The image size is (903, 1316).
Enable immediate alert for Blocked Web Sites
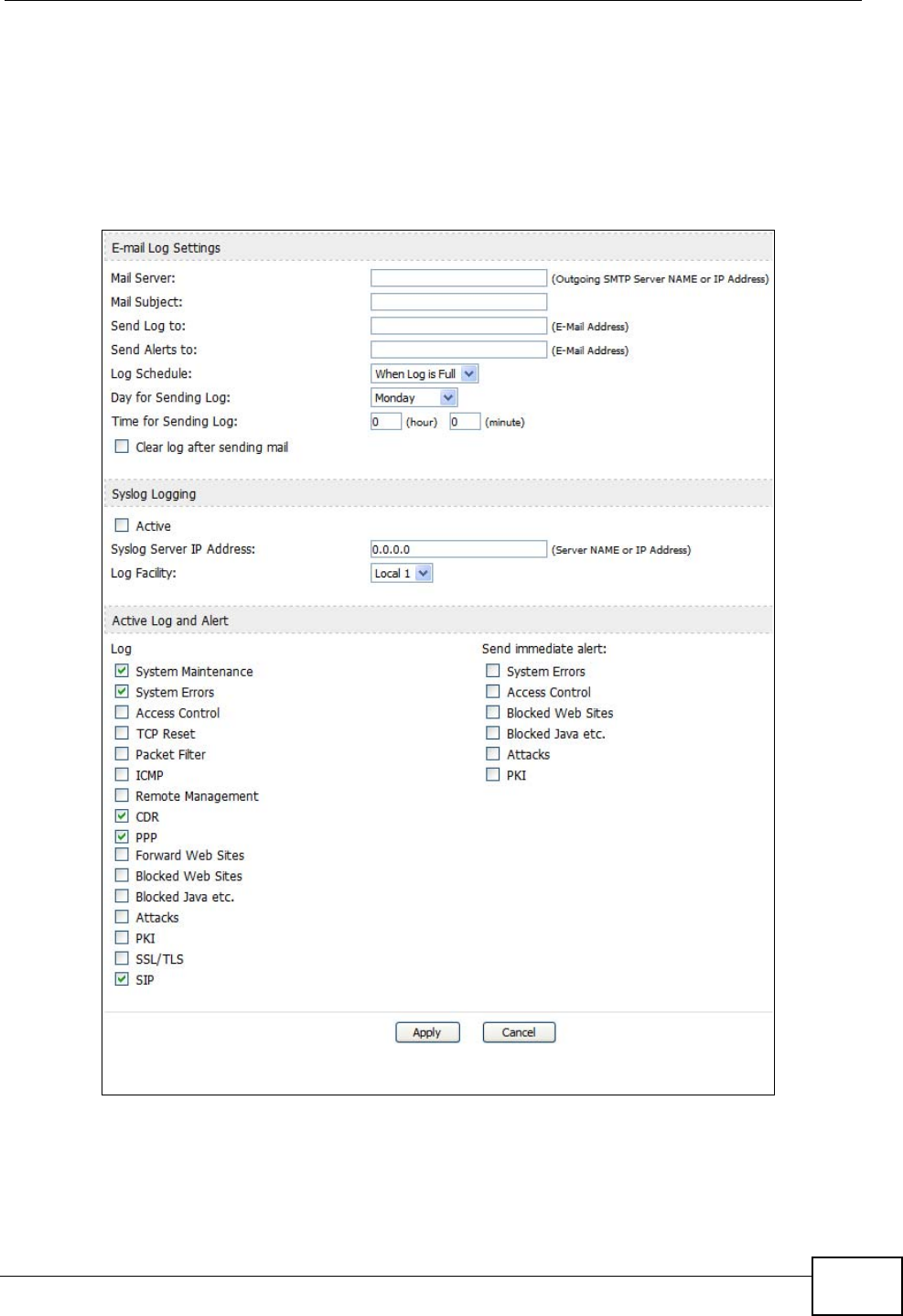tap(493, 712)
